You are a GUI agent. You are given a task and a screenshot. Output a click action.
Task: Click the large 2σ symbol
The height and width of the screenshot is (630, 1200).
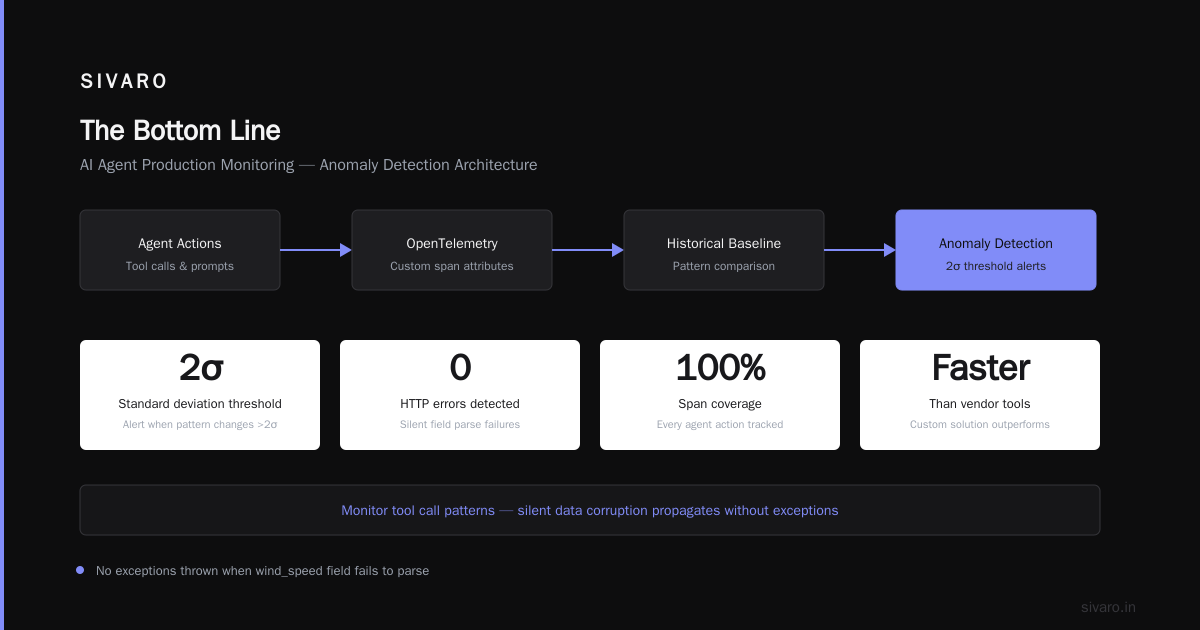pos(201,368)
